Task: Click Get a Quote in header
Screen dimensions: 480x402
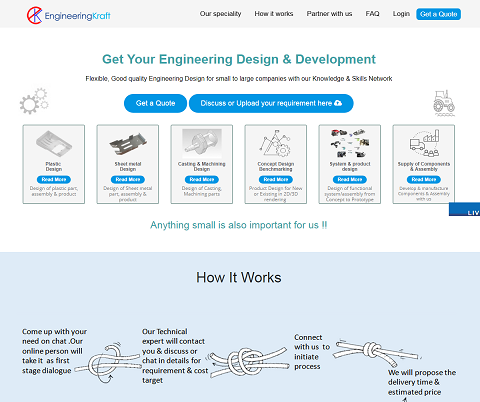Action: click(438, 14)
